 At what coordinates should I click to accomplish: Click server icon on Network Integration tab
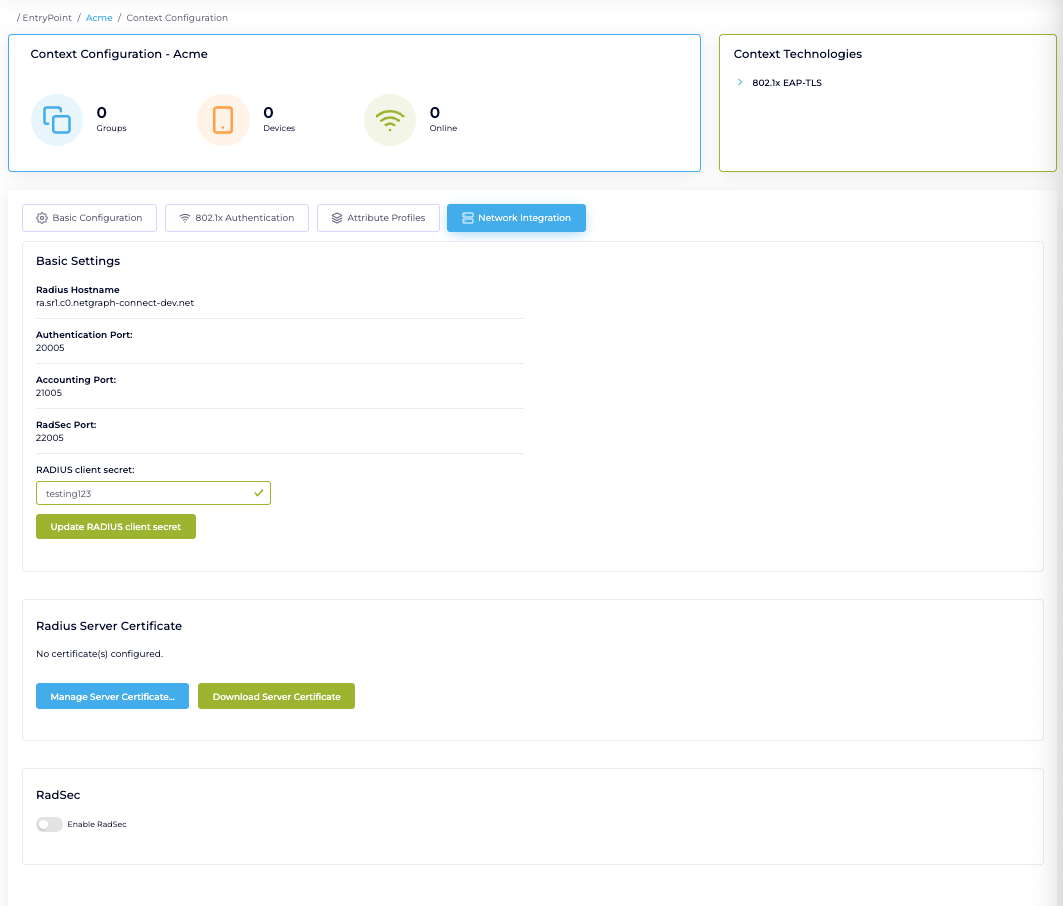pos(468,218)
